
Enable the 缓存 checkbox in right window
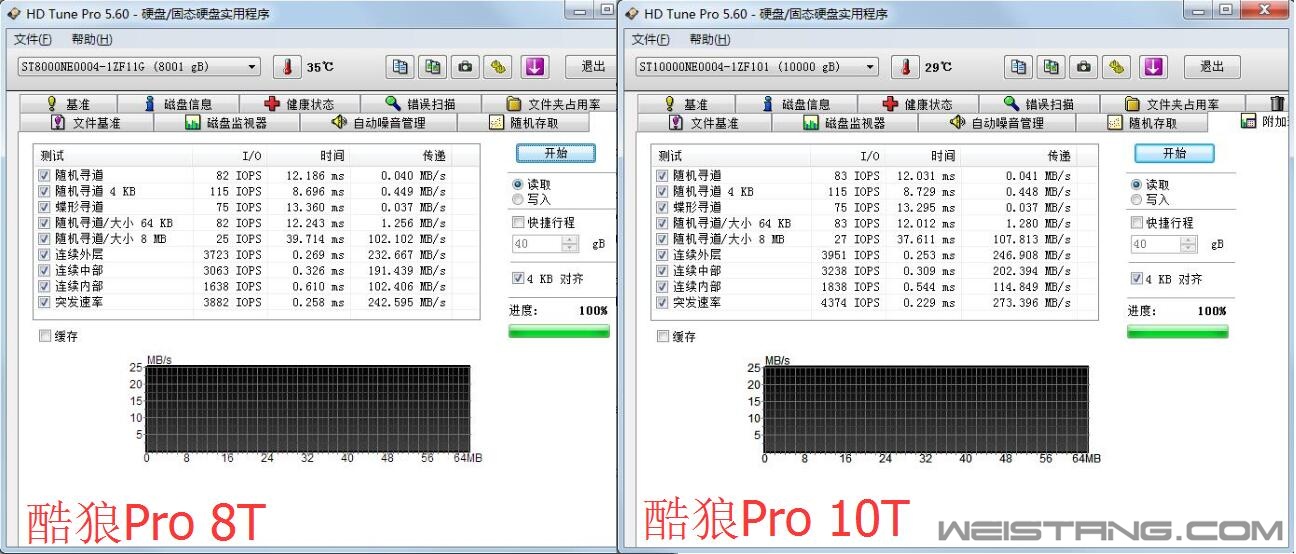(663, 336)
